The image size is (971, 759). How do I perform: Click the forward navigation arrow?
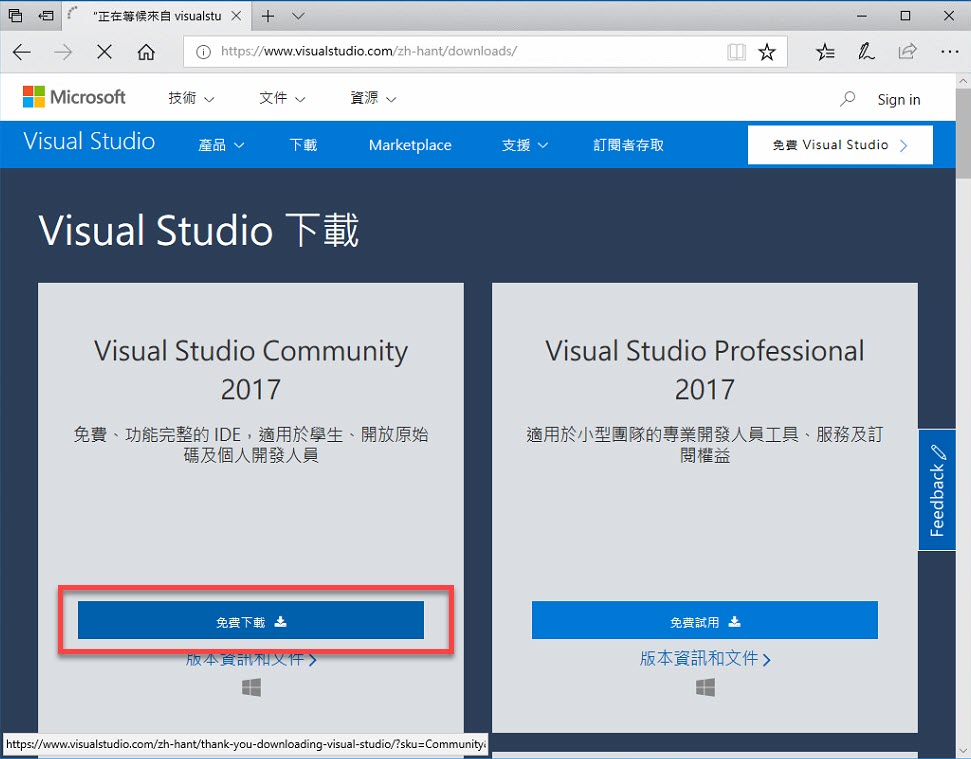point(63,51)
